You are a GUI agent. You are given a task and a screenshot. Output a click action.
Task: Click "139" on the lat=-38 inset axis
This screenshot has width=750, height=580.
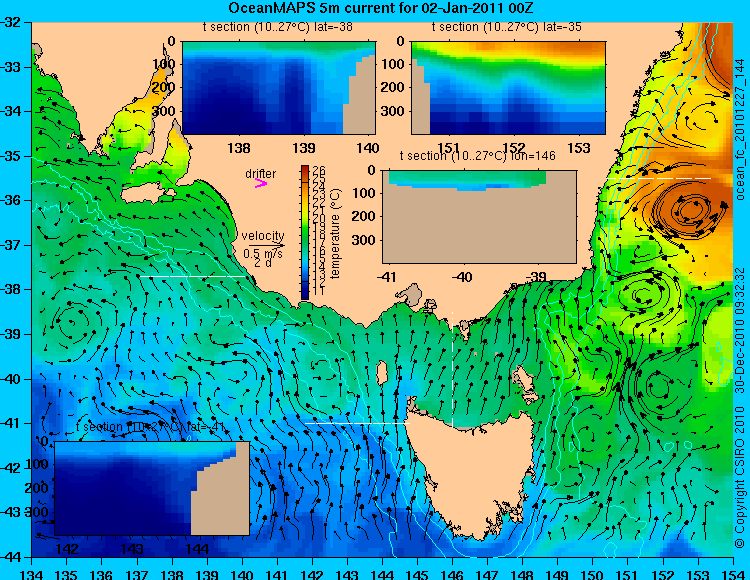pyautogui.click(x=304, y=148)
